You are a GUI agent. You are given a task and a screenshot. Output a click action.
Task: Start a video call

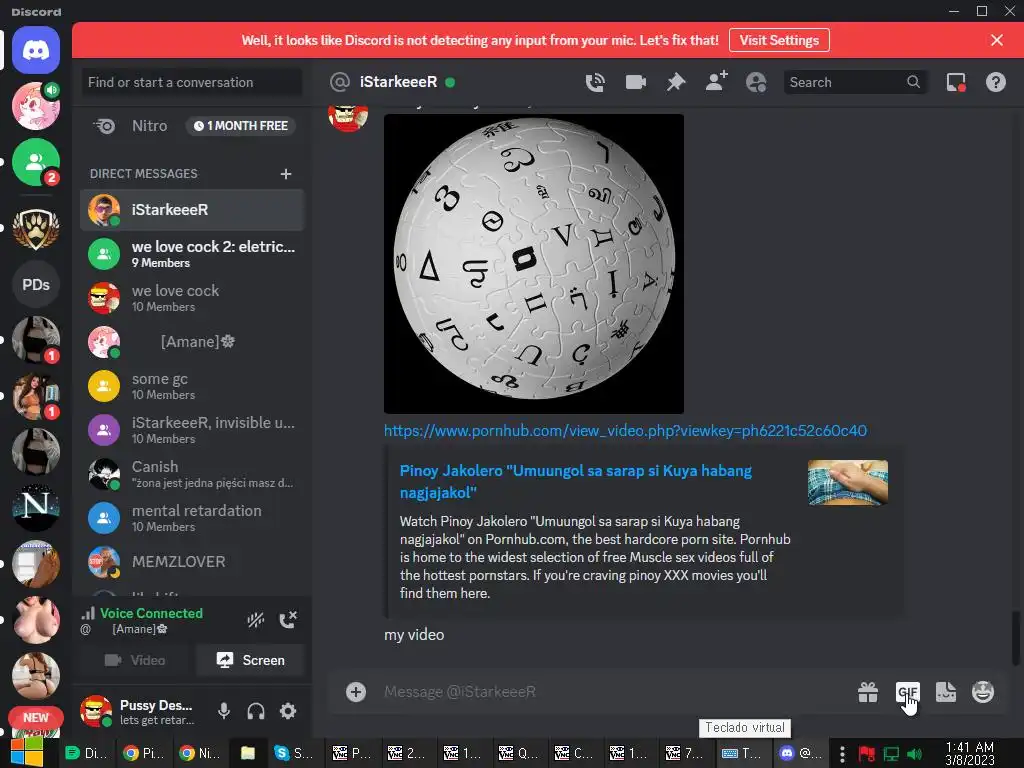tap(635, 82)
